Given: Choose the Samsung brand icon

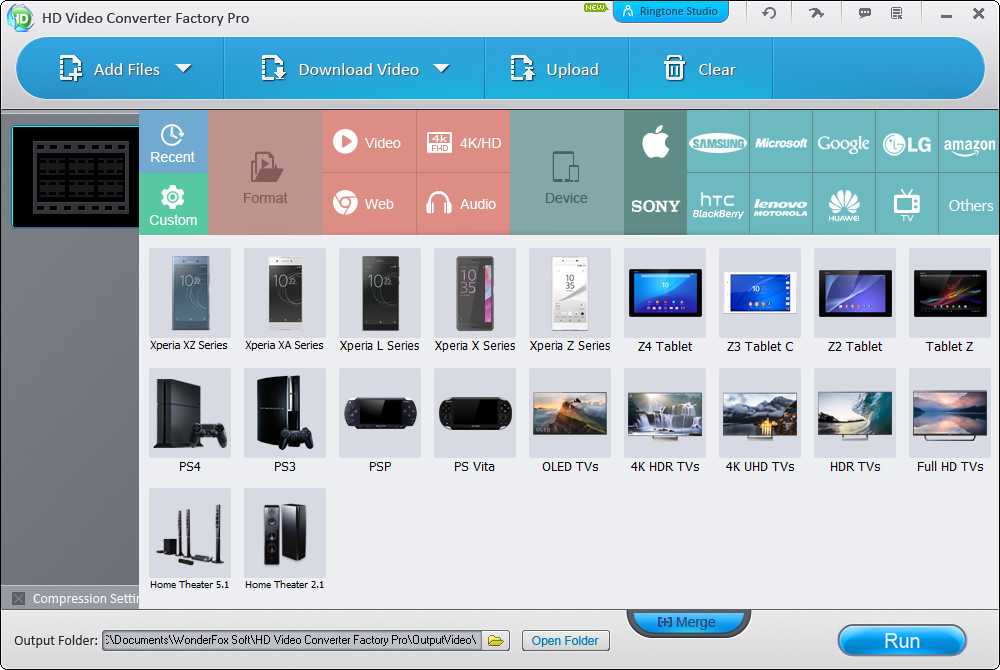Looking at the screenshot, I should pyautogui.click(x=718, y=143).
